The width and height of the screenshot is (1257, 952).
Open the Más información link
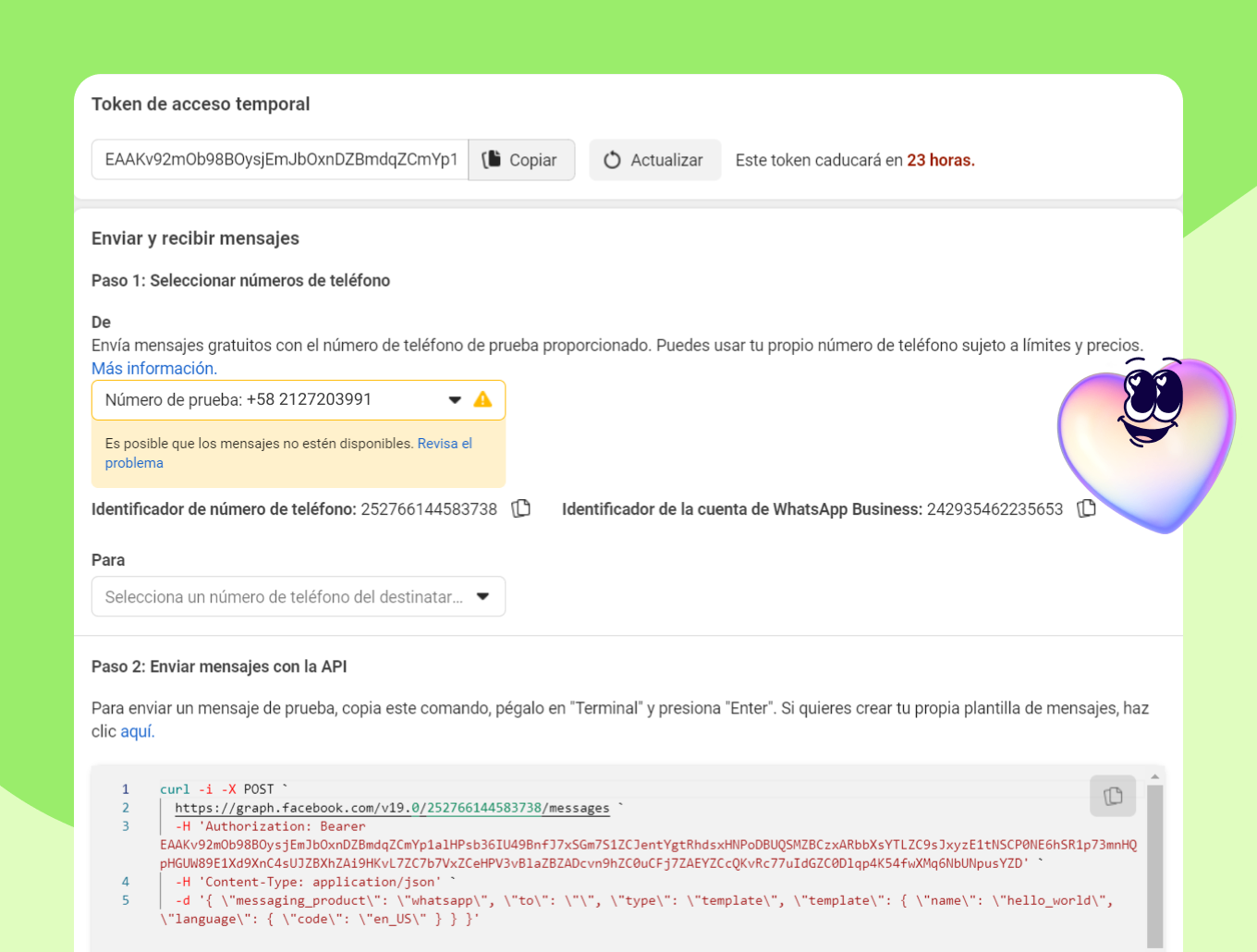tap(154, 369)
